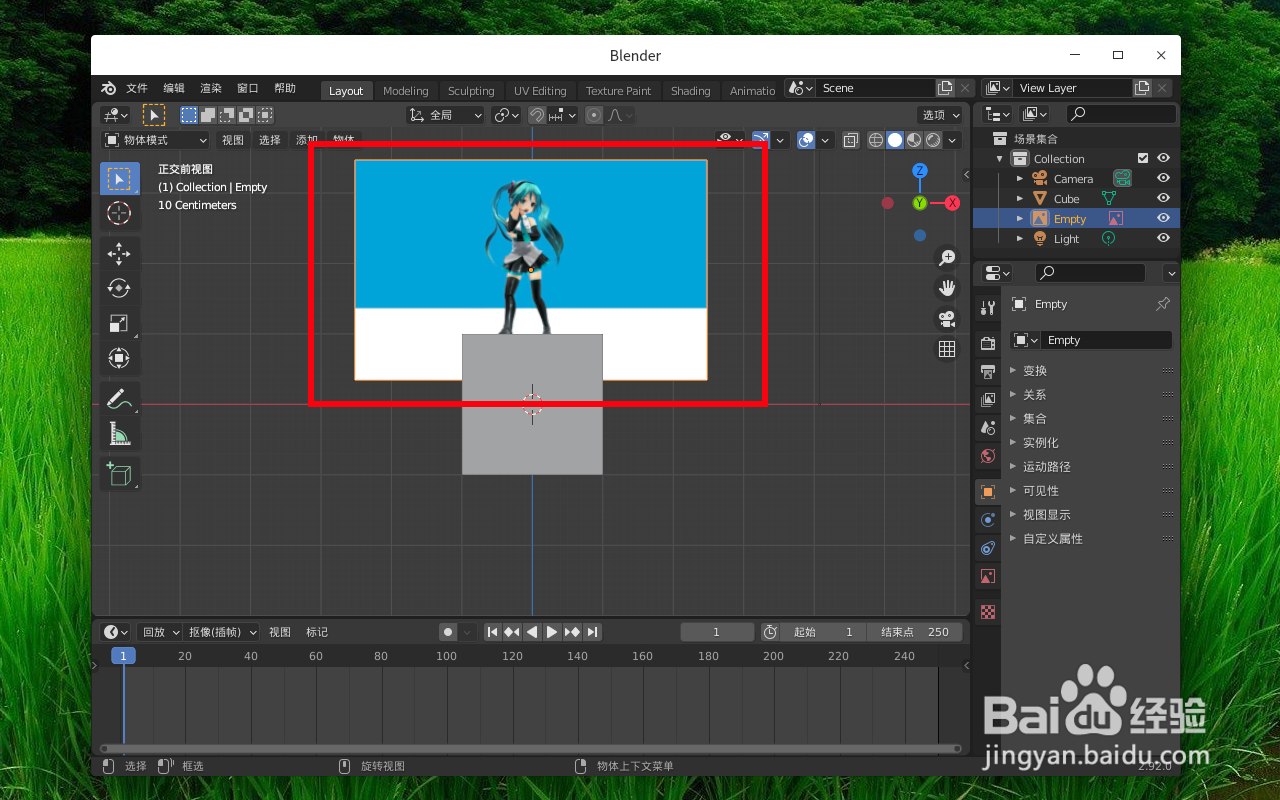Select the Move tool
This screenshot has height=800, width=1280.
[119, 253]
